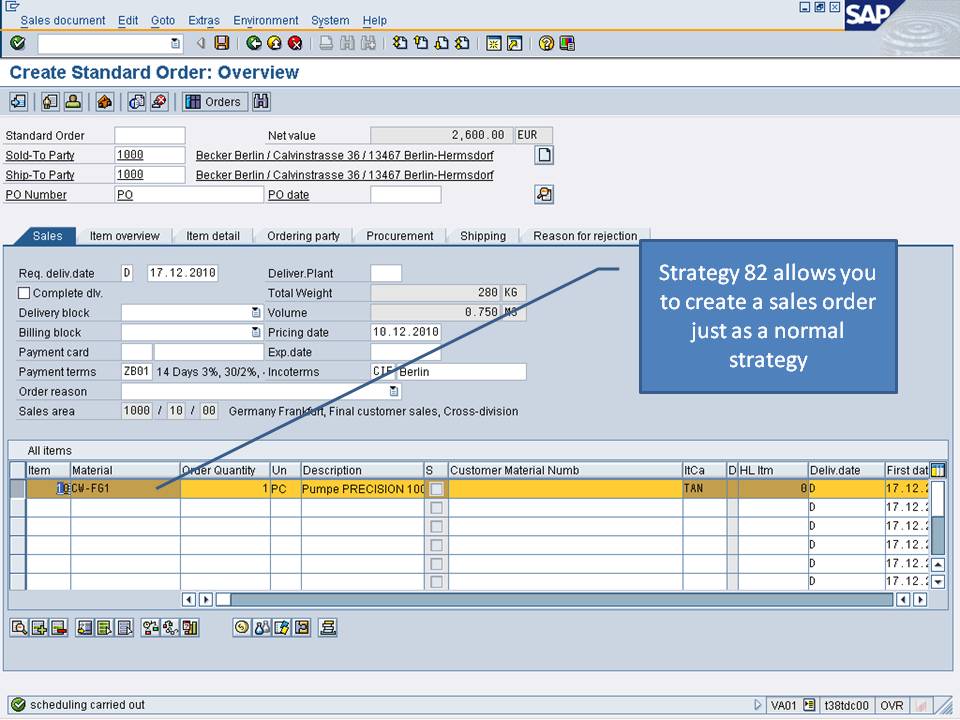Click the items table vertical scroll down arrow
Screen dimensions: 960x720
click(x=937, y=582)
